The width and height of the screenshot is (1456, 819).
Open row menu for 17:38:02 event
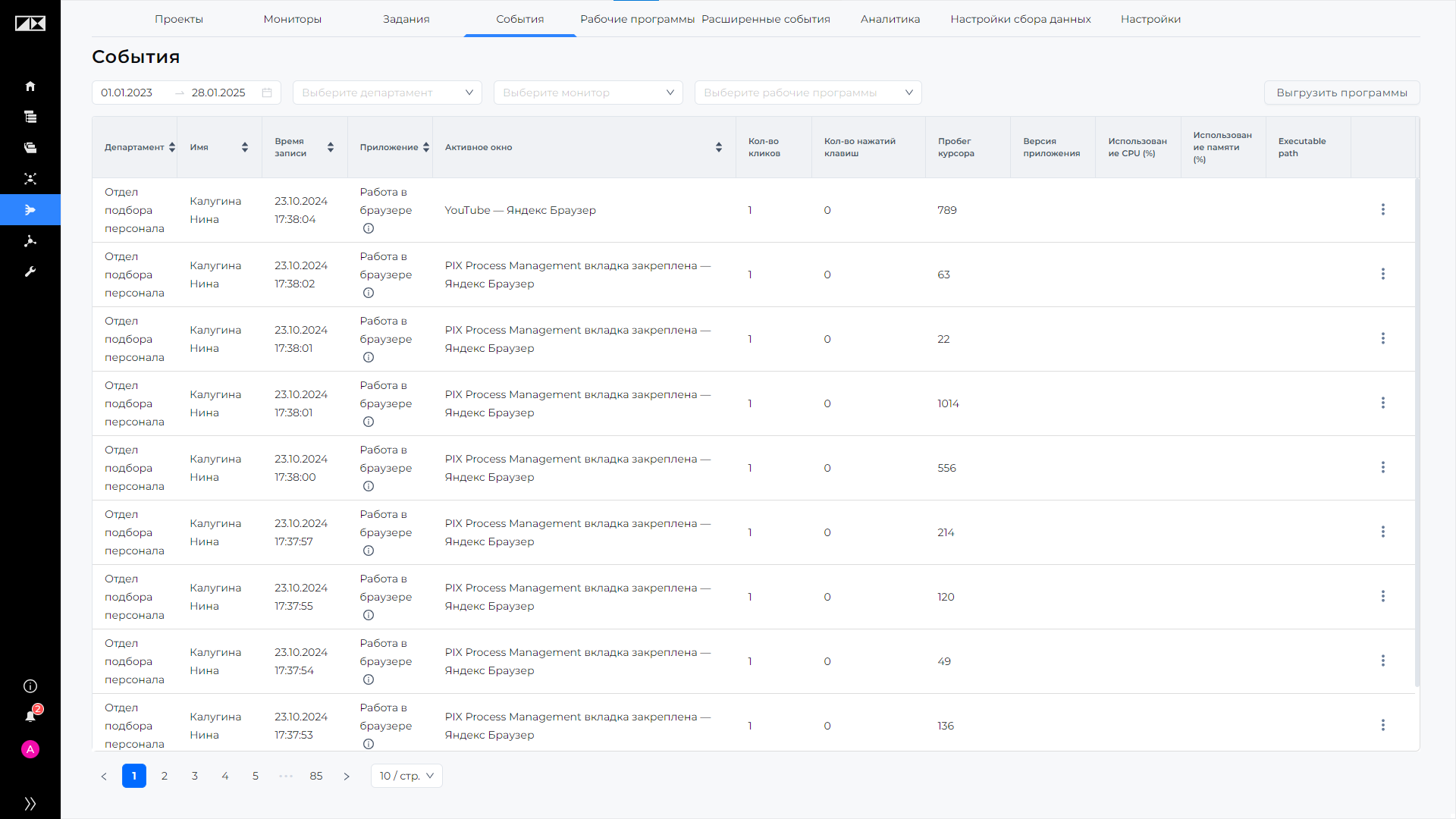1383,274
